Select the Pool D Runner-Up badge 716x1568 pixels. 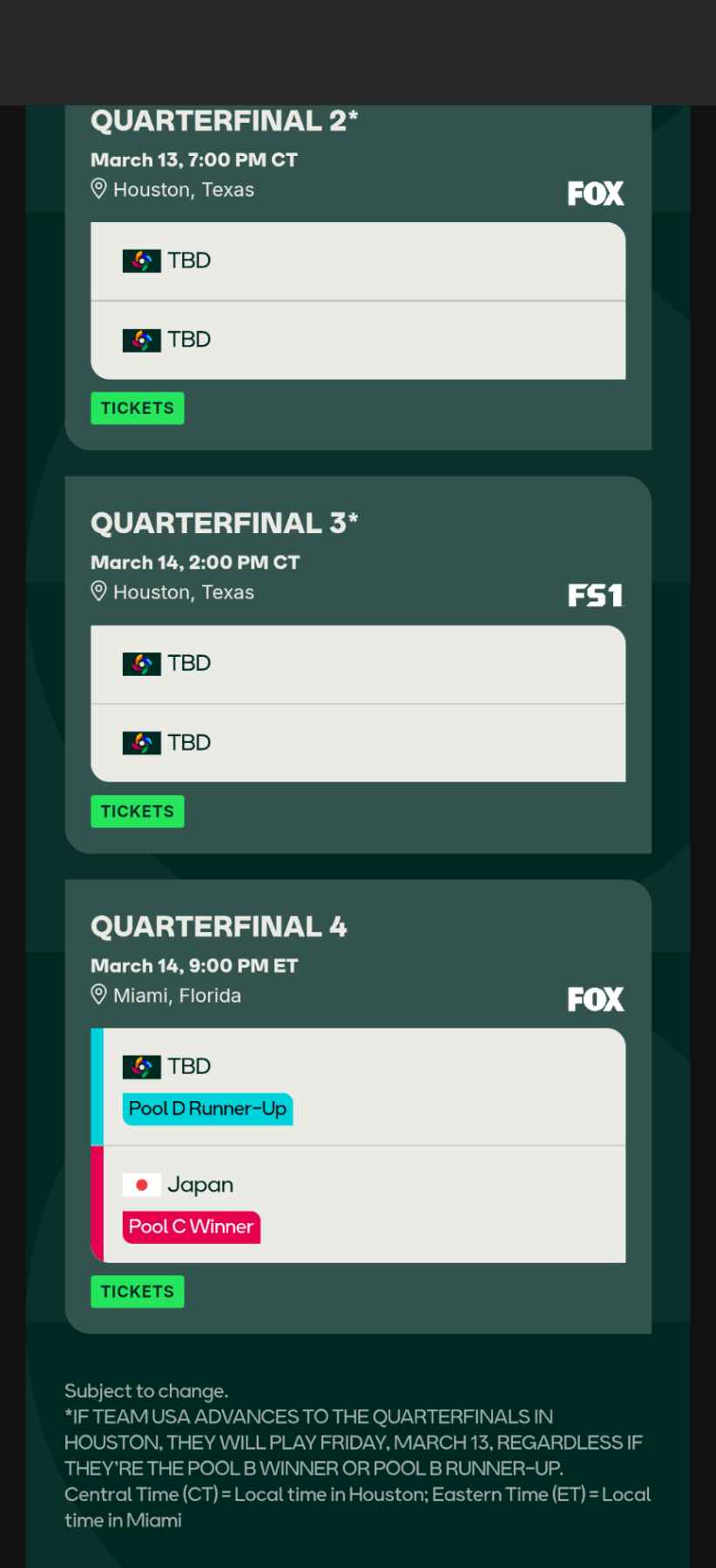coord(207,1109)
